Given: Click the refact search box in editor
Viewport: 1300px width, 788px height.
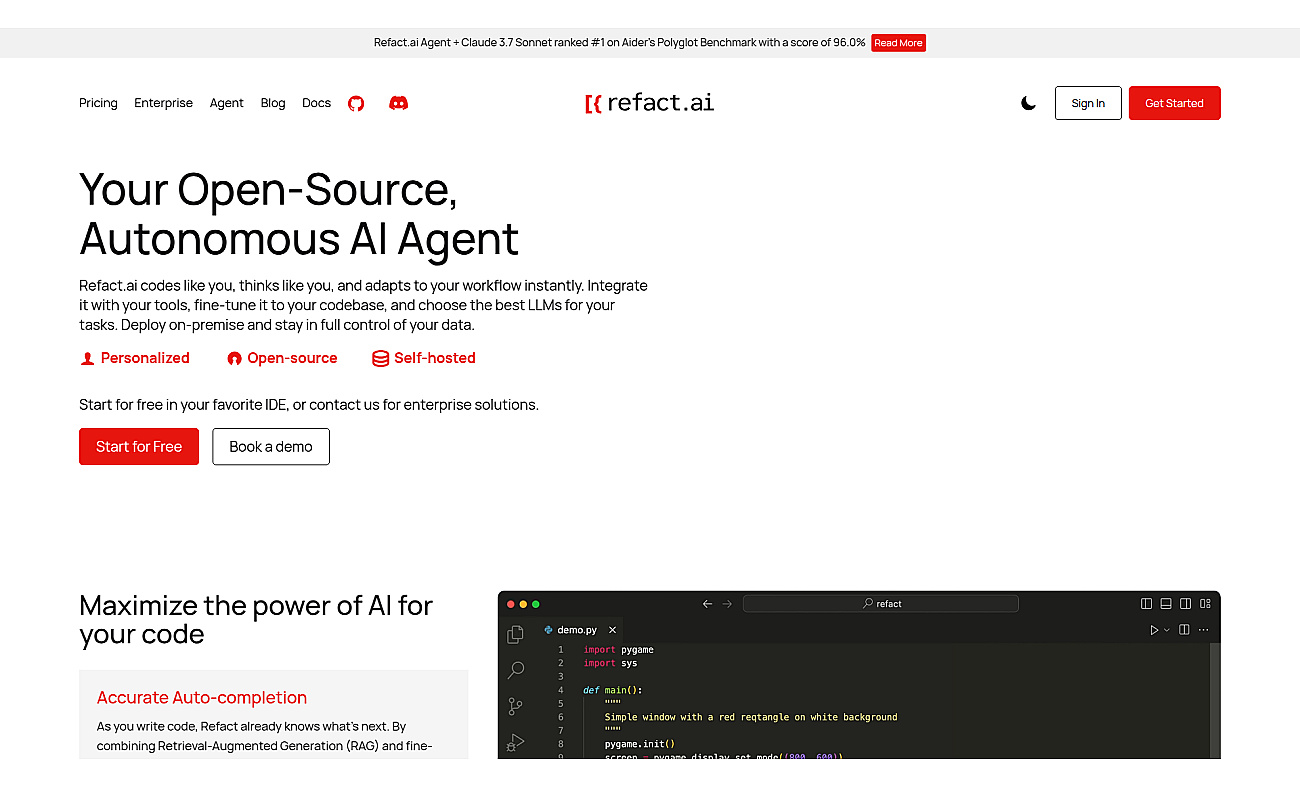Looking at the screenshot, I should tap(880, 604).
